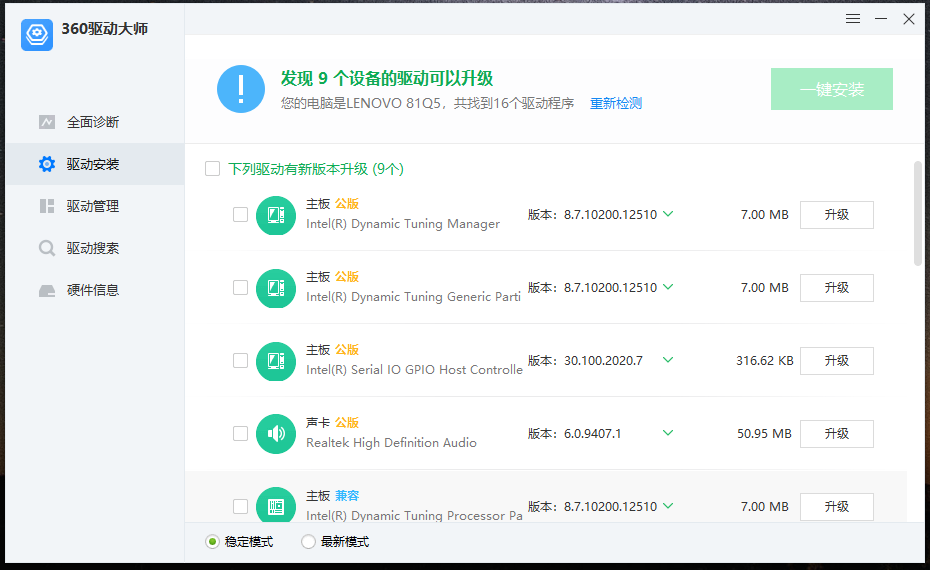Tick checkbox for Dynamic Tuning Processor Participant
The image size is (930, 570).
pyautogui.click(x=240, y=507)
